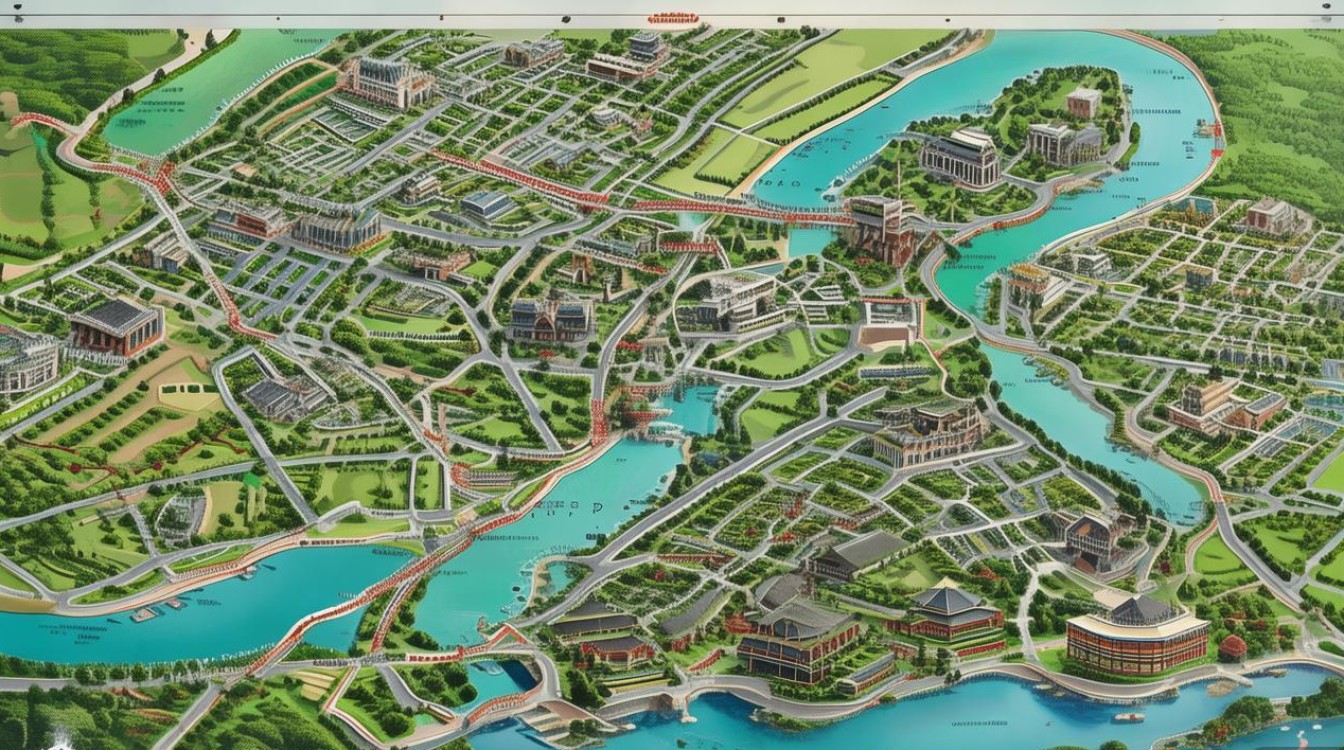This screenshot has height=750, width=1344.
Task: Select the glass-roofed building at top left
Action: coord(389,81)
